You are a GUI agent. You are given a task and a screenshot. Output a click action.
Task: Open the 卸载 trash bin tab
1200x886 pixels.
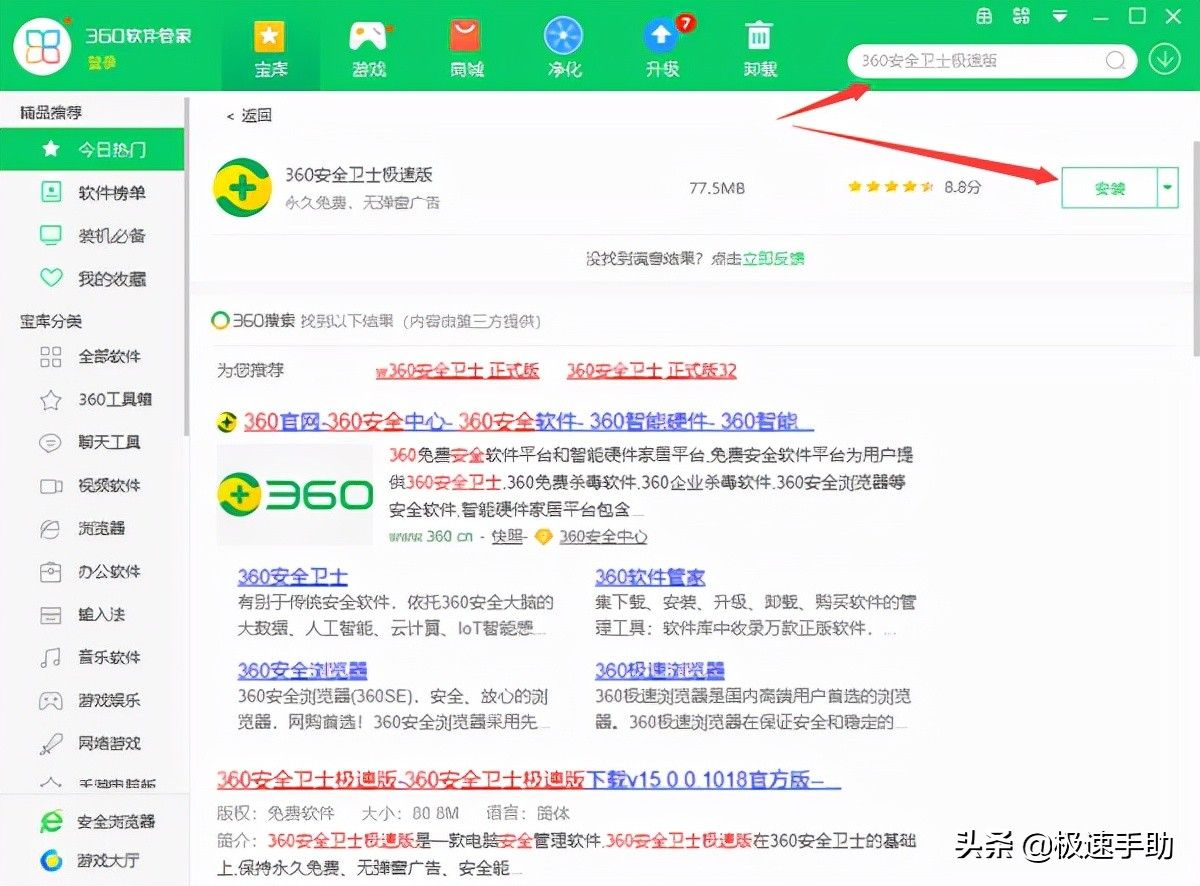tap(760, 47)
